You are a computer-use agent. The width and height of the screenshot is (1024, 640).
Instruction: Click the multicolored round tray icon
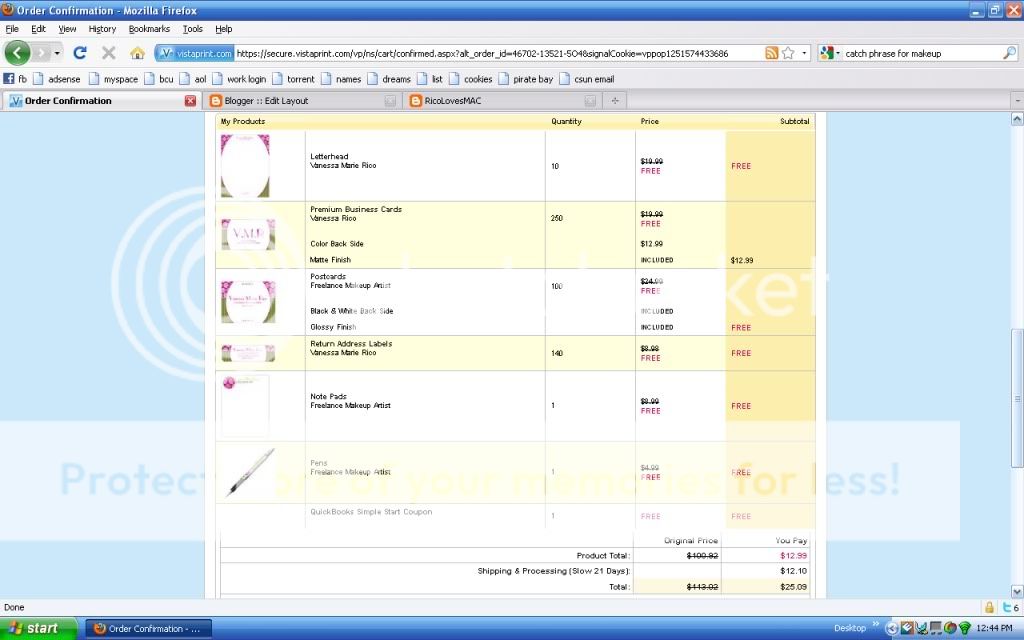click(950, 628)
